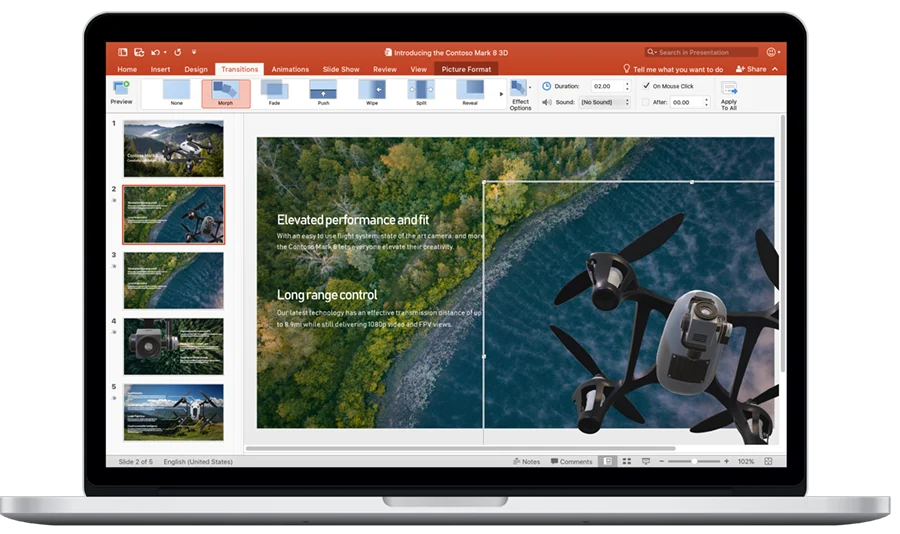
Task: Click the Save icon in title bar
Action: click(x=139, y=52)
